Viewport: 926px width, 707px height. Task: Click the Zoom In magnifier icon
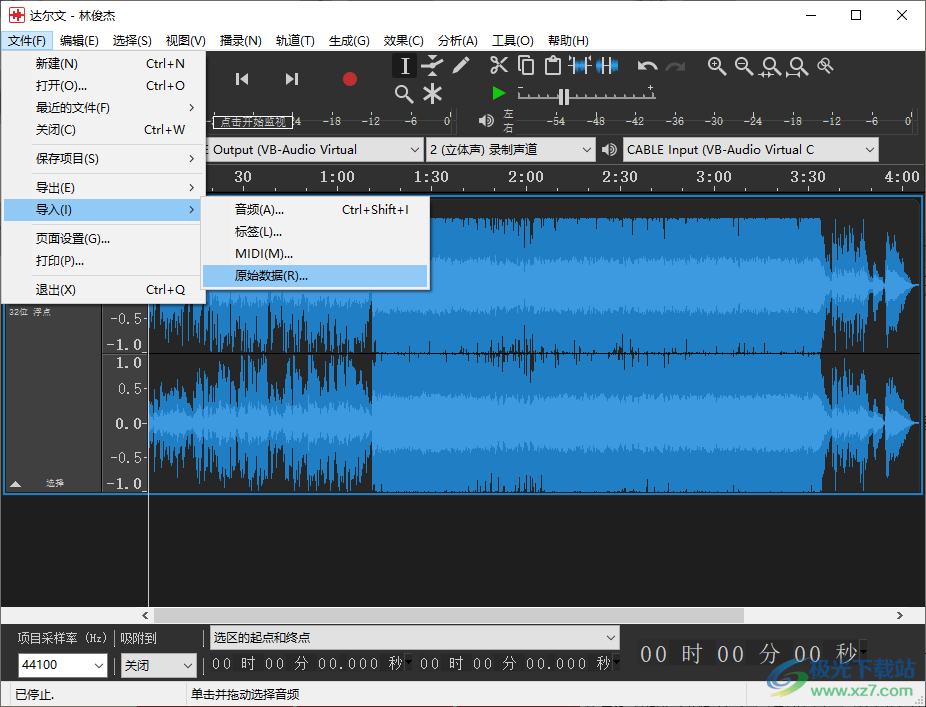click(717, 66)
